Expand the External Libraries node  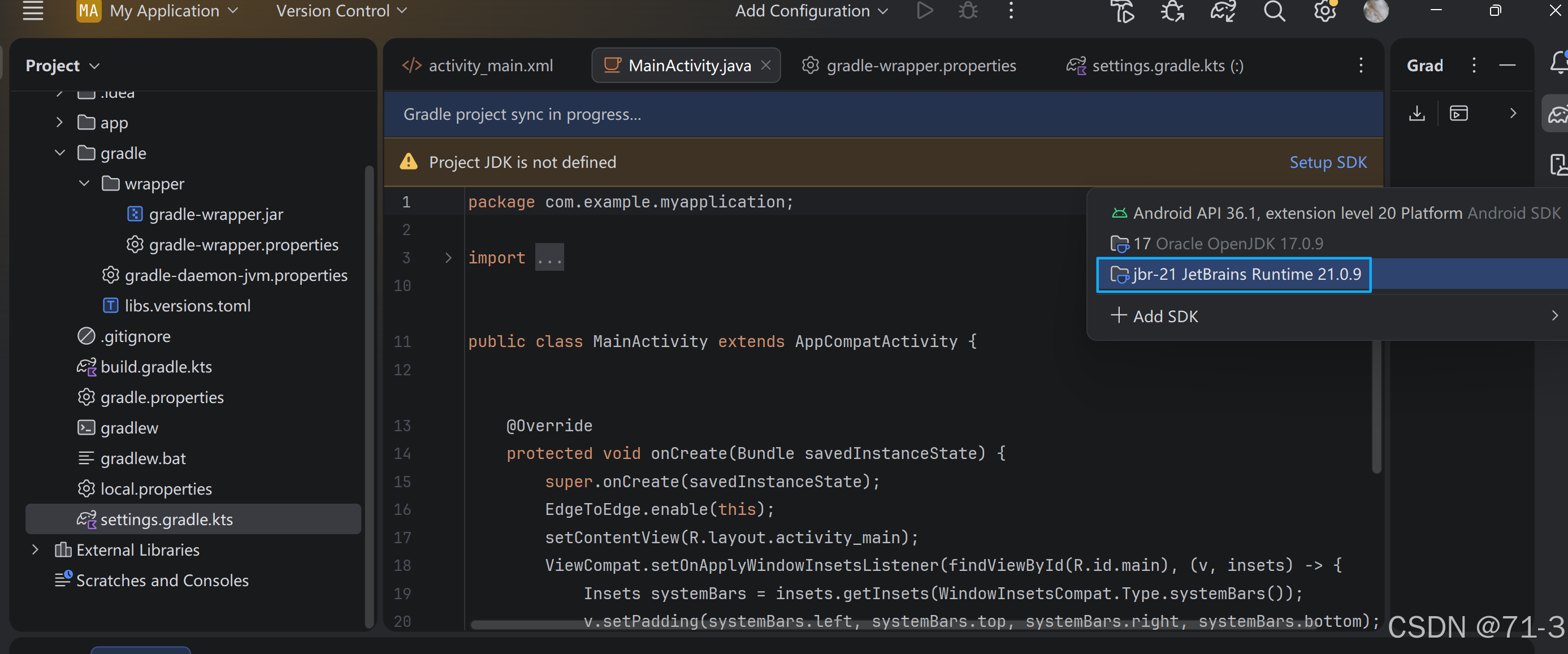coord(35,550)
